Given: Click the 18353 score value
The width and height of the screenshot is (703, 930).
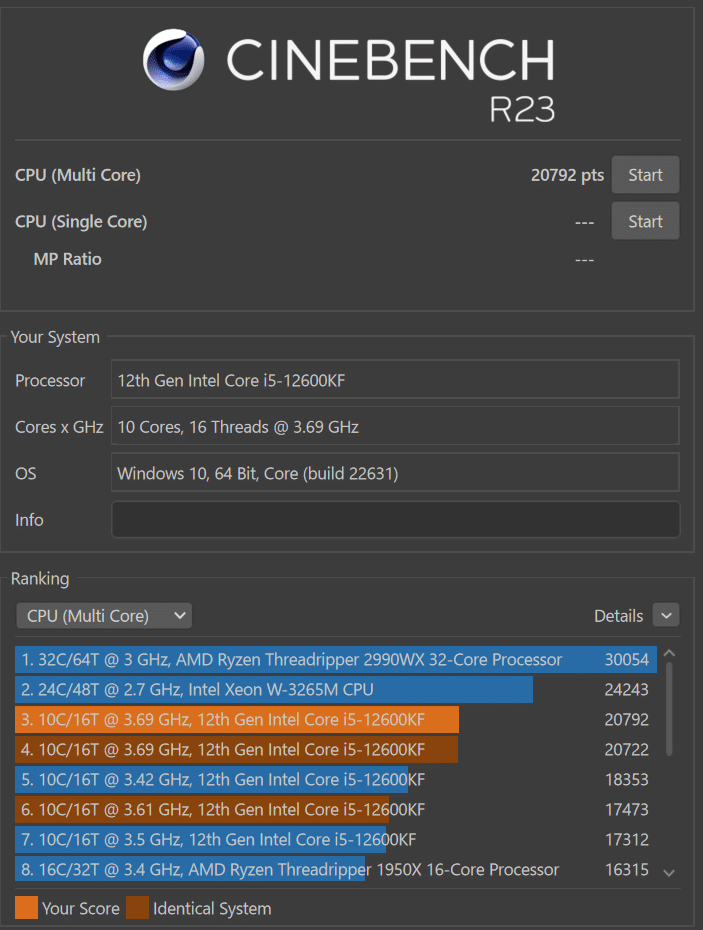Looking at the screenshot, I should click(x=626, y=779).
